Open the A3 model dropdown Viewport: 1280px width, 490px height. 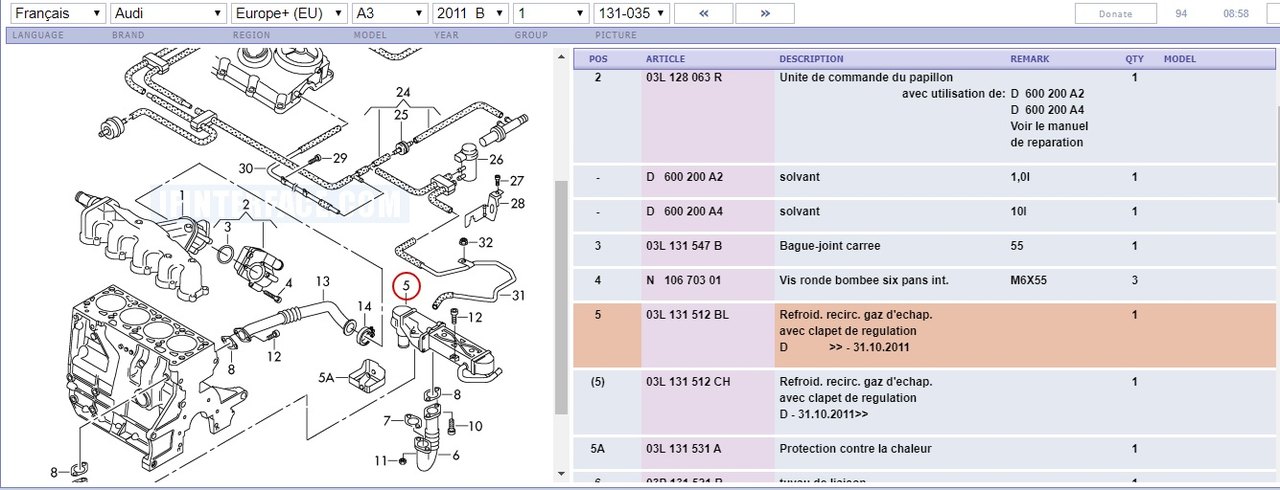390,13
